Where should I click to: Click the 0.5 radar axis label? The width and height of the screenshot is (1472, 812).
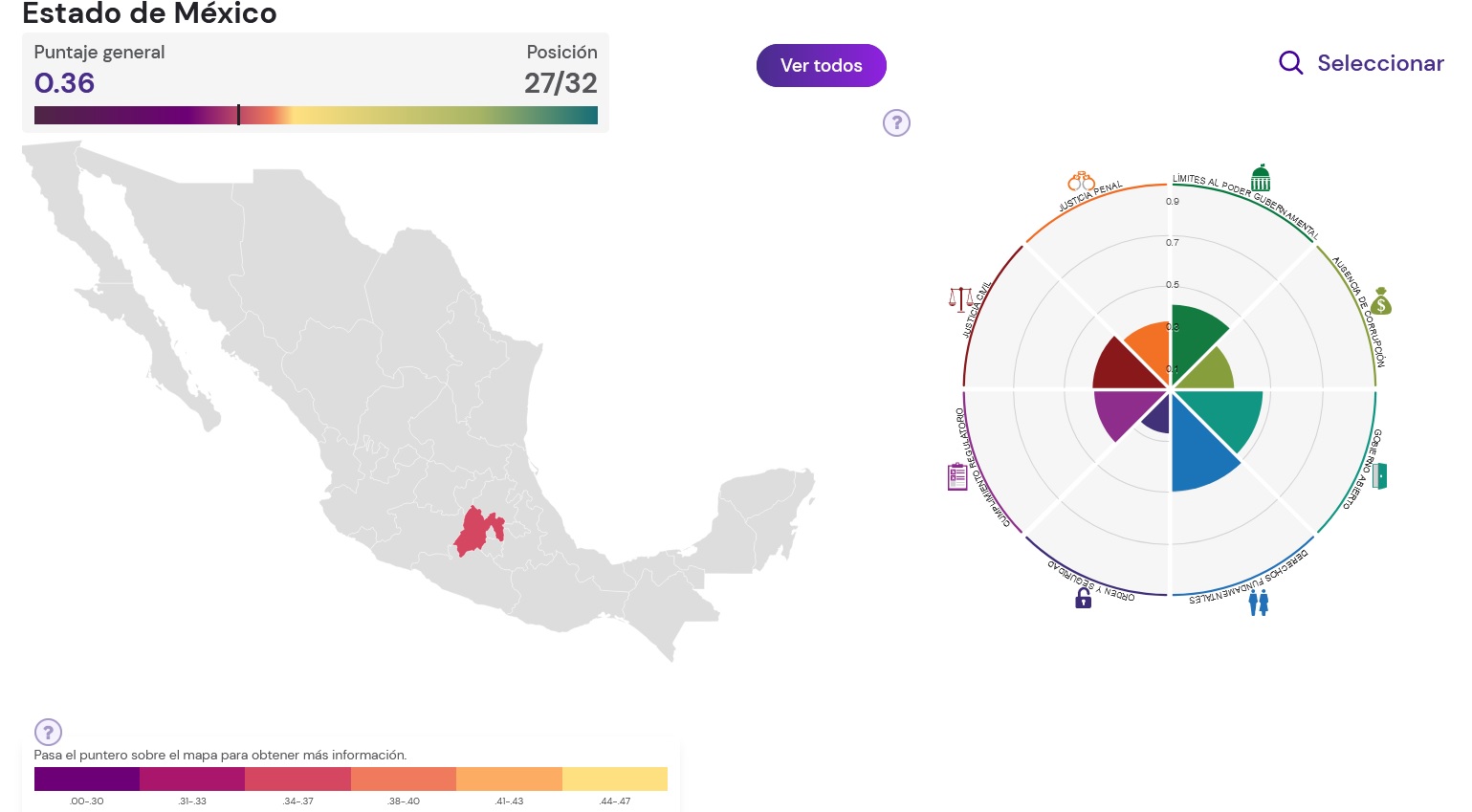tap(1173, 285)
